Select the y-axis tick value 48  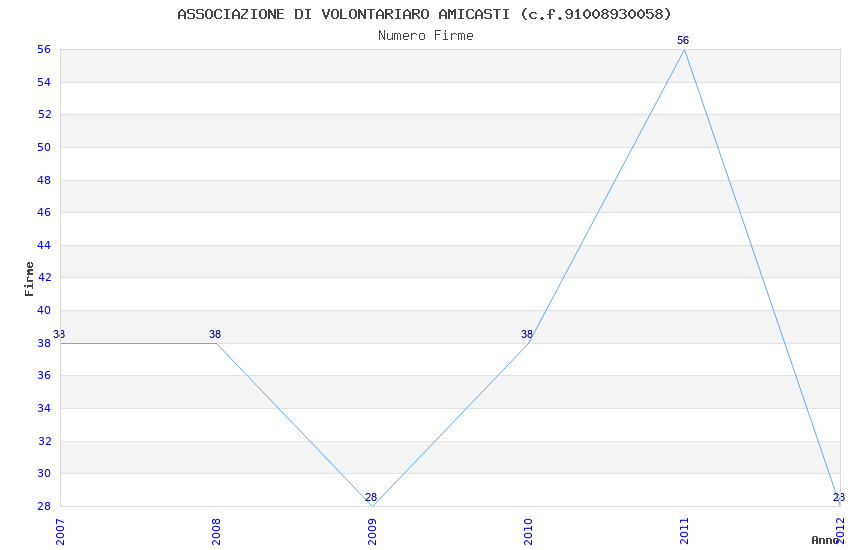(x=44, y=180)
